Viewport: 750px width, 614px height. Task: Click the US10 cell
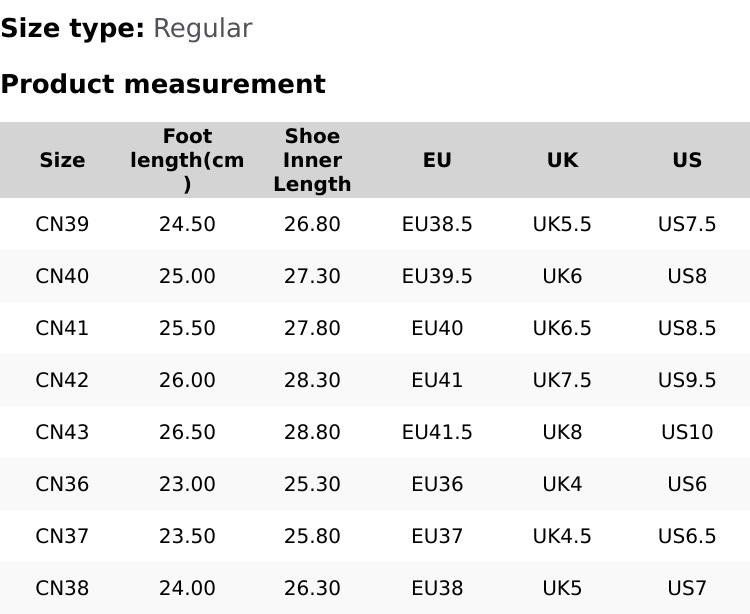coord(687,432)
